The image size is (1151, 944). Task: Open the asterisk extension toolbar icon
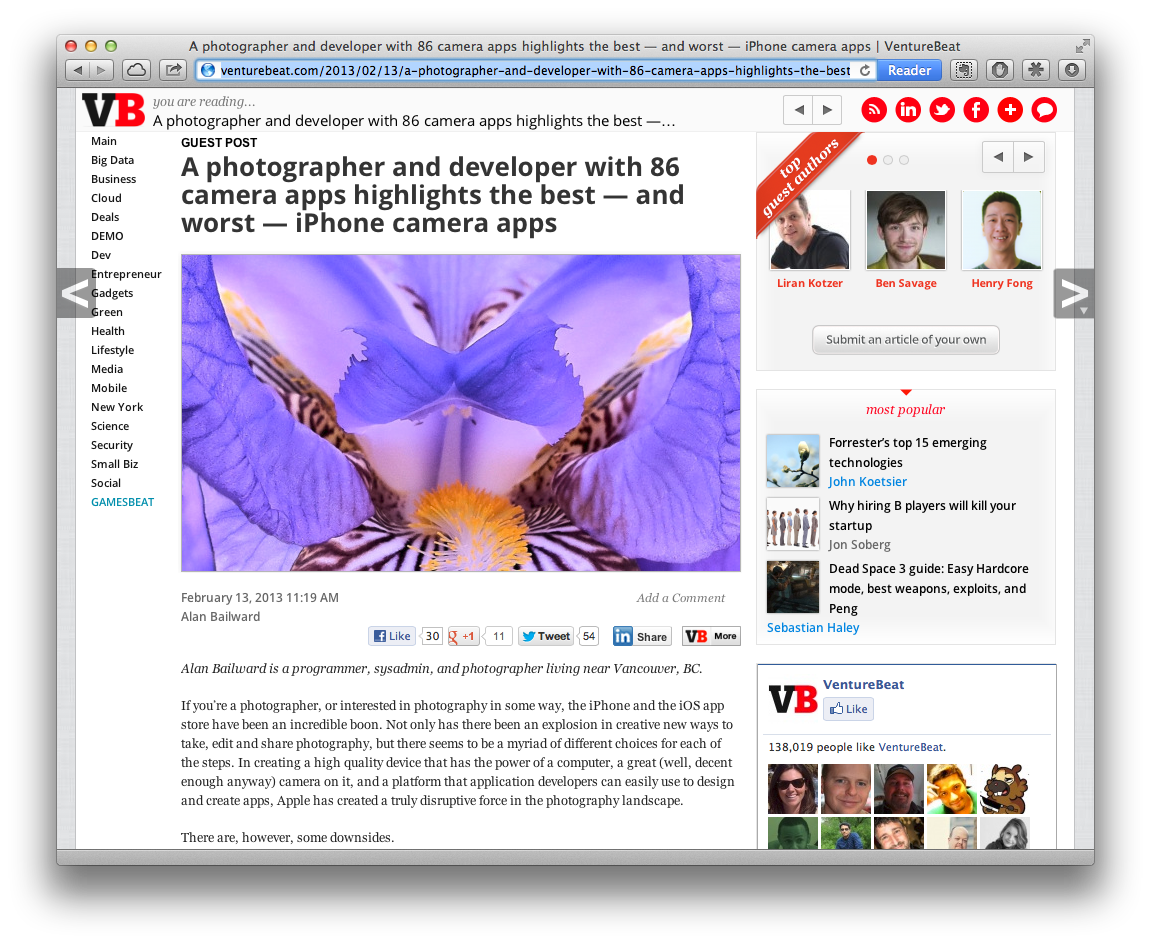tap(1036, 70)
